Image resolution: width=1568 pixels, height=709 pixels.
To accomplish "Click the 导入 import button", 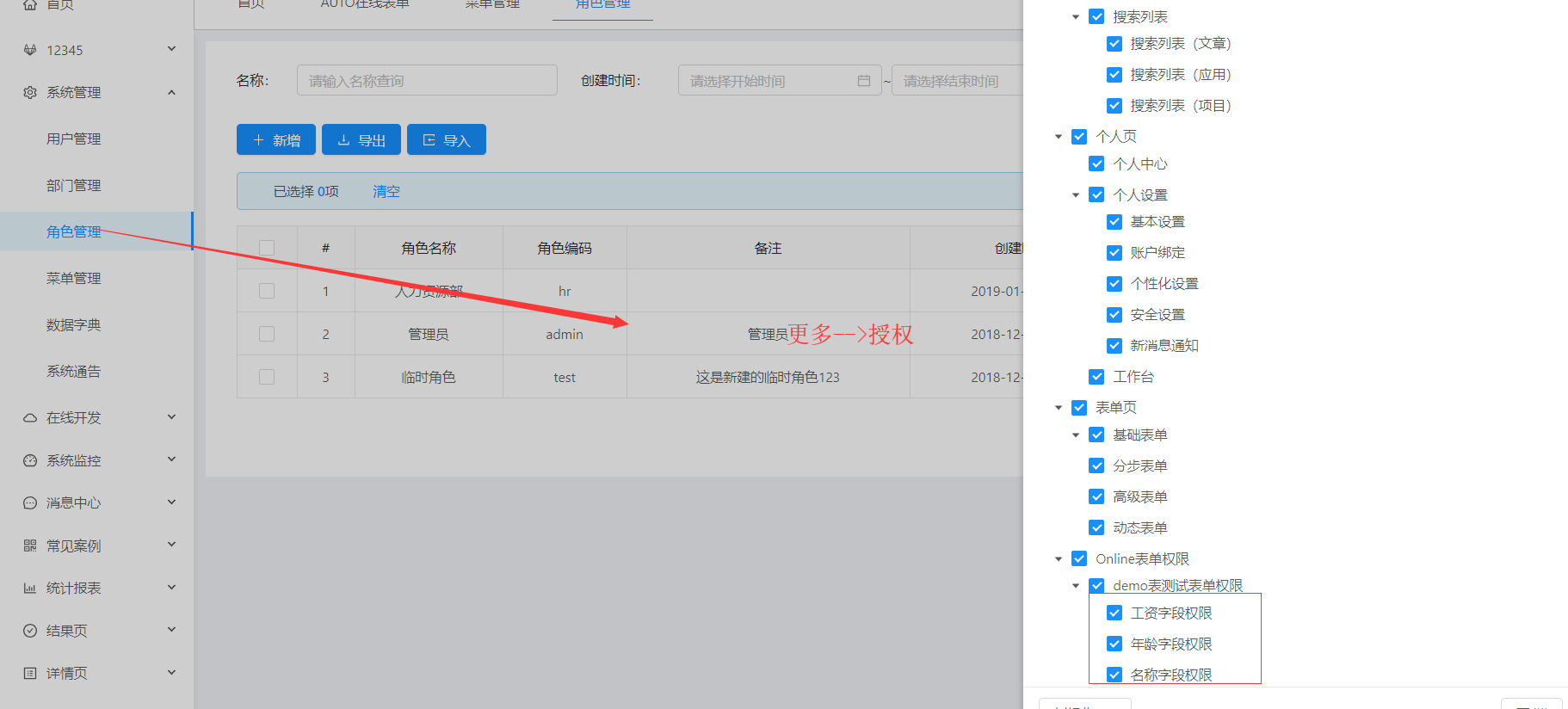I will coord(447,139).
